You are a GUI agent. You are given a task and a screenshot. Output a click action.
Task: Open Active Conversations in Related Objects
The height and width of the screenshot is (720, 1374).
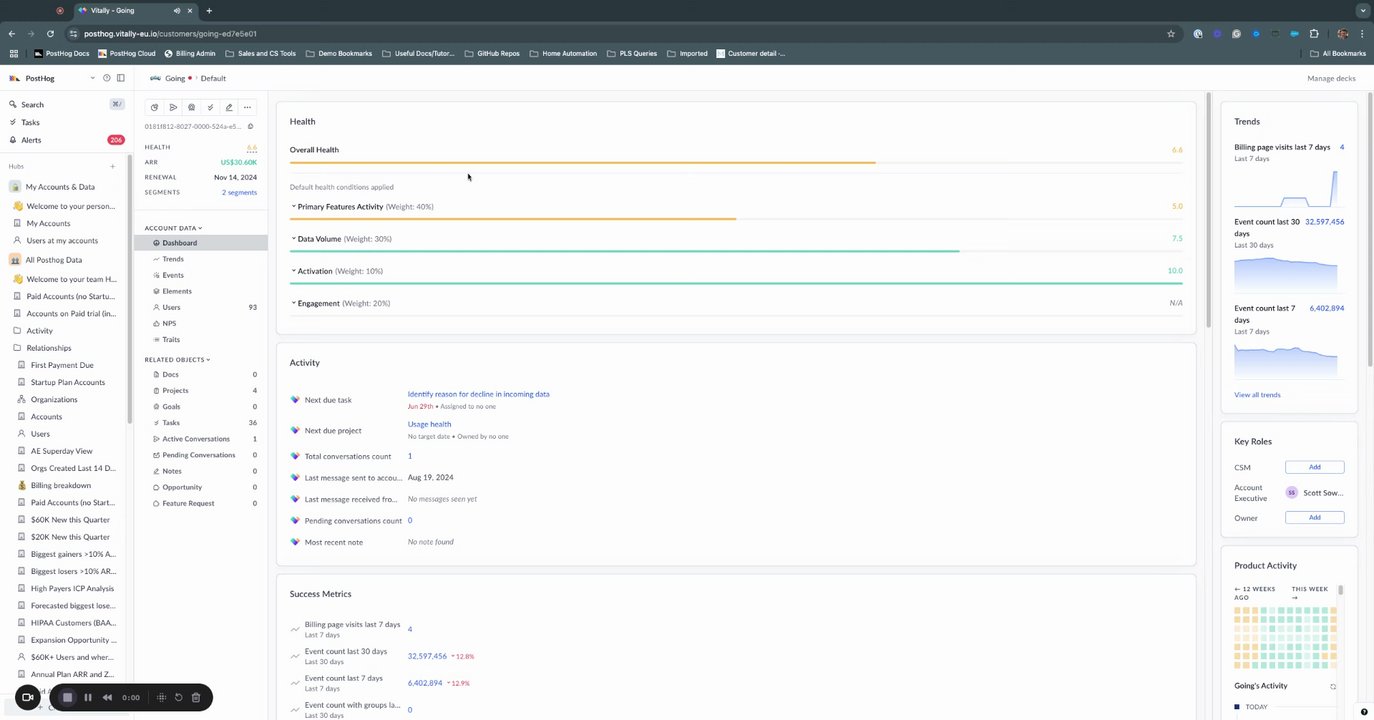(203, 439)
